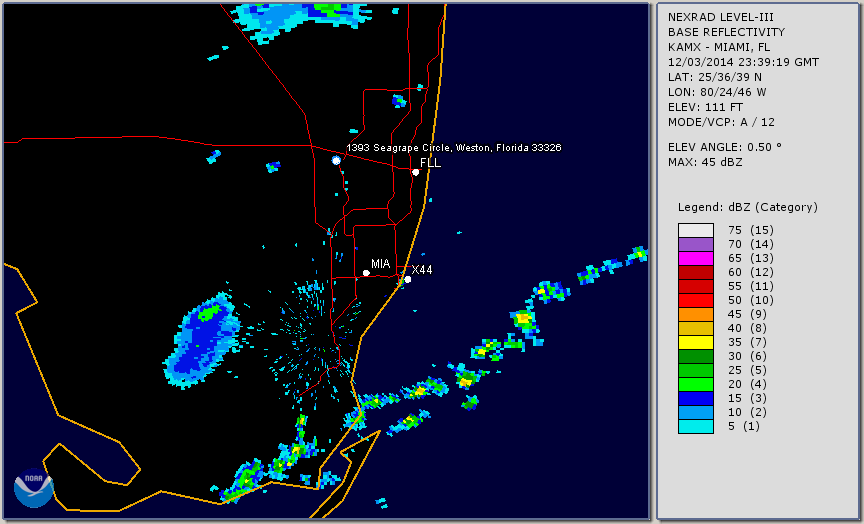The image size is (864, 524).
Task: Click the MODE/VCP: A / 12 text
Action: click(721, 122)
